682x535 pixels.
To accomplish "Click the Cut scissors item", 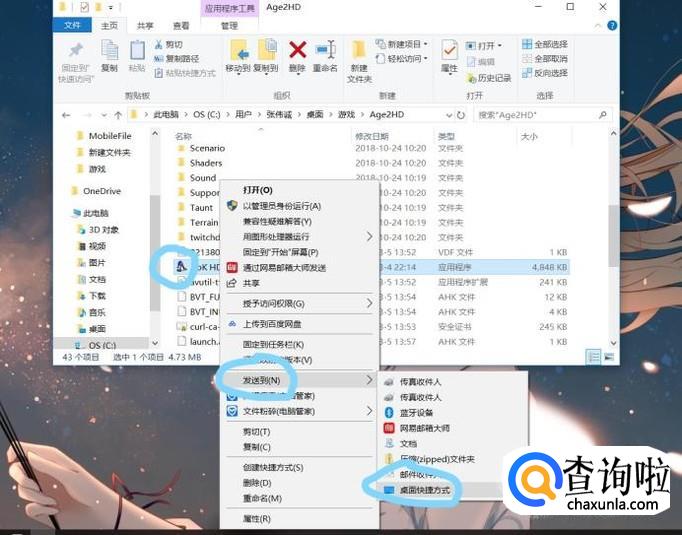I will point(168,44).
